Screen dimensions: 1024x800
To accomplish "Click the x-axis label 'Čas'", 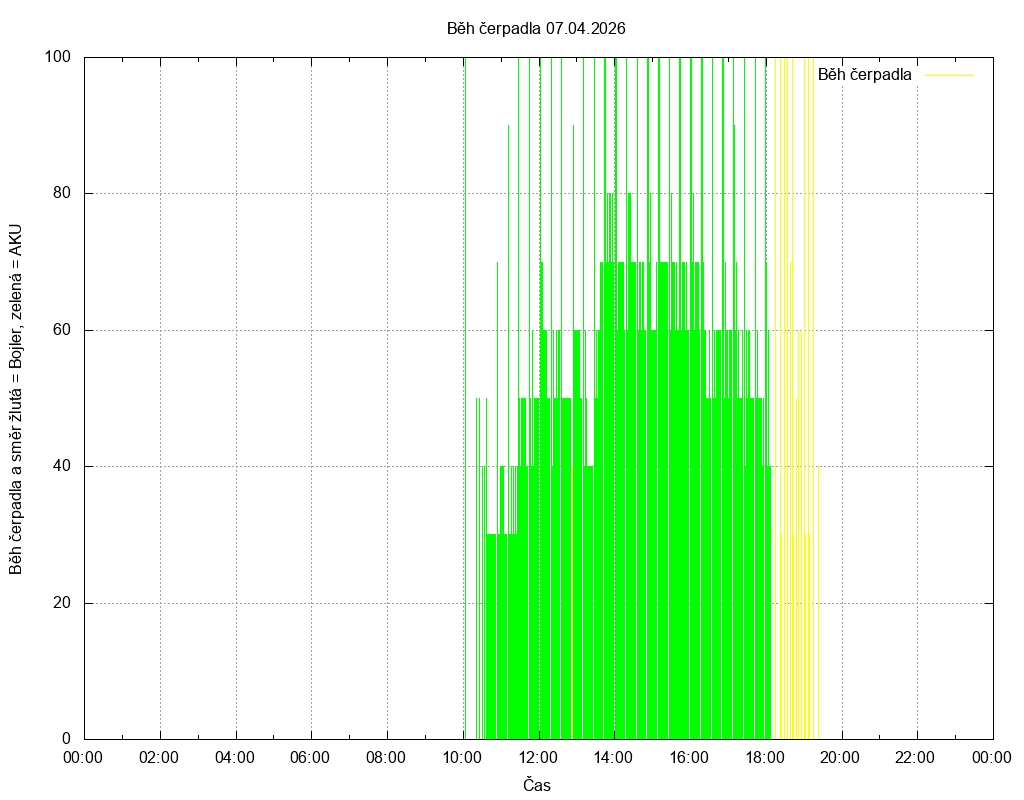I will pyautogui.click(x=537, y=785).
